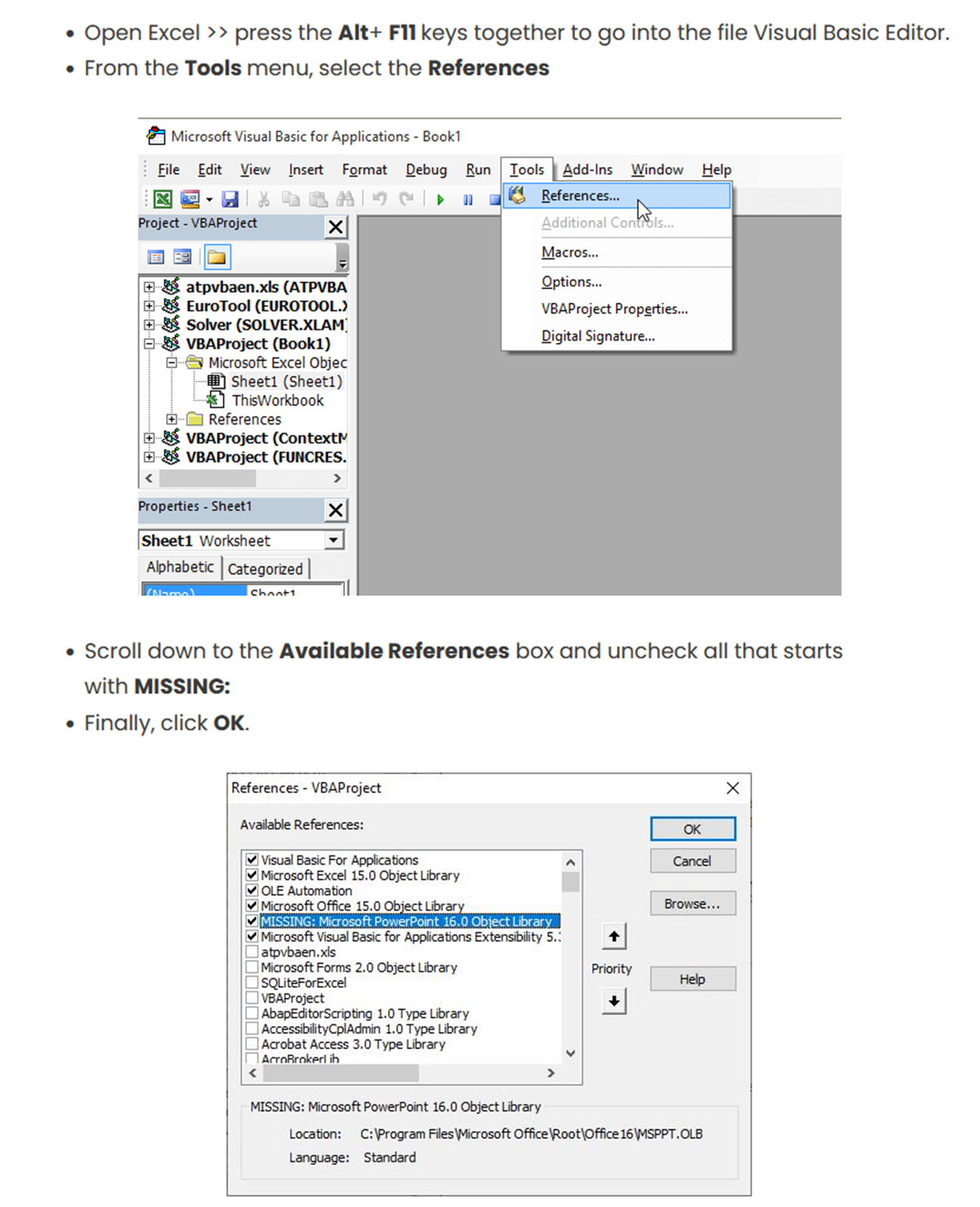This screenshot has width=980, height=1207.
Task: Open the Sheet1 Worksheet object dropdown
Action: pos(334,541)
